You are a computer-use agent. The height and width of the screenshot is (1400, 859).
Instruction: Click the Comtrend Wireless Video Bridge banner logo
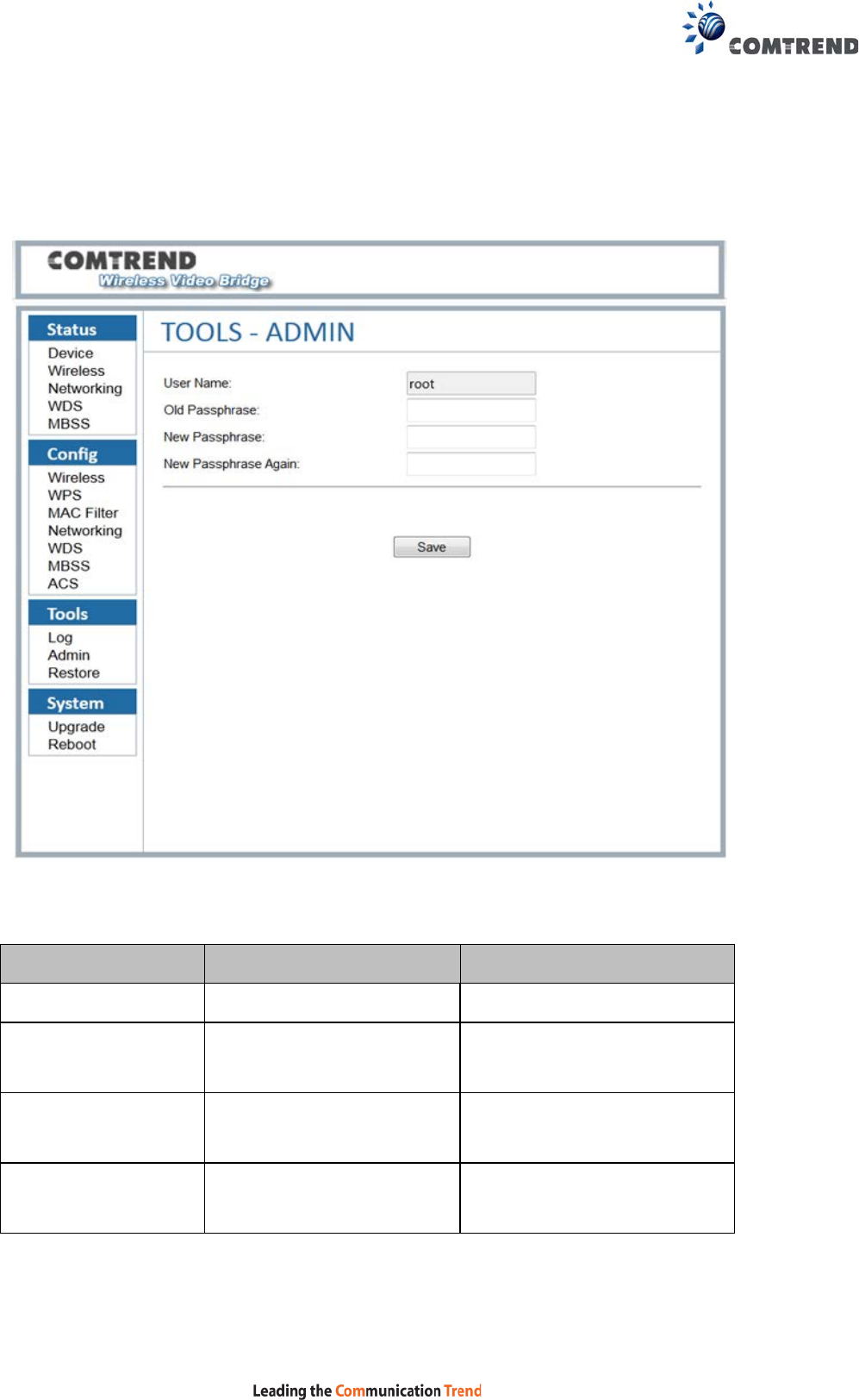click(159, 269)
